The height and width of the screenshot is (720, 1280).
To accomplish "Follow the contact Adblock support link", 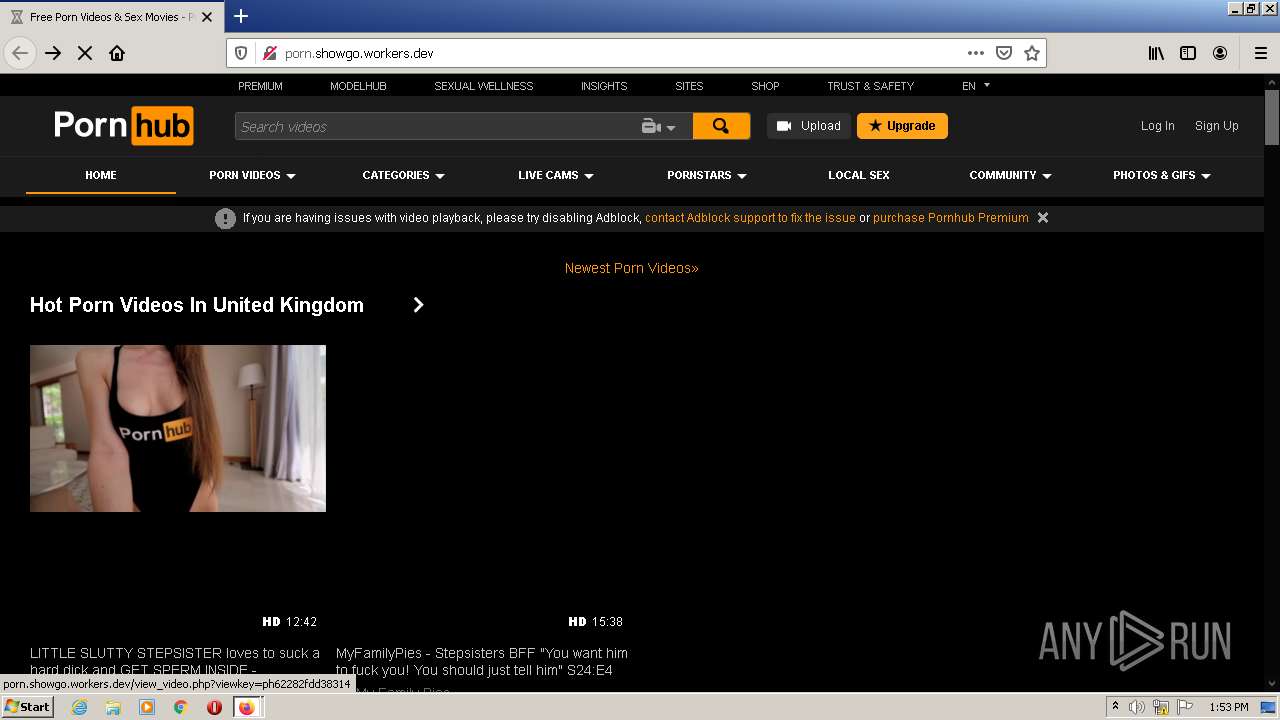I will (x=750, y=217).
